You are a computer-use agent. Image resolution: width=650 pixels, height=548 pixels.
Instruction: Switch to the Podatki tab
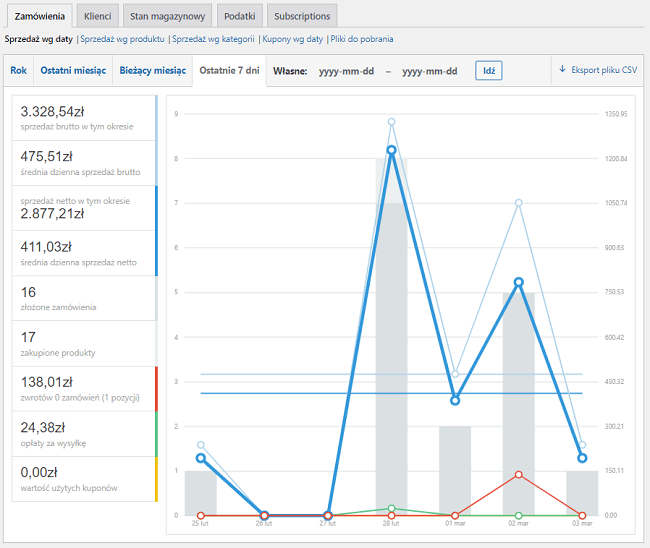pyautogui.click(x=240, y=16)
